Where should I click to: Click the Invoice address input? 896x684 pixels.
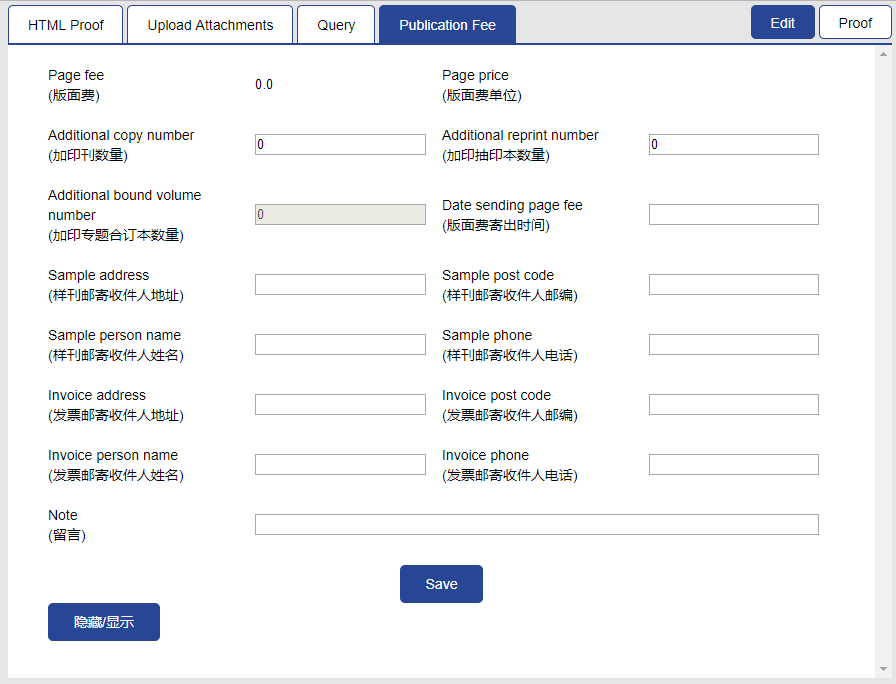point(340,405)
